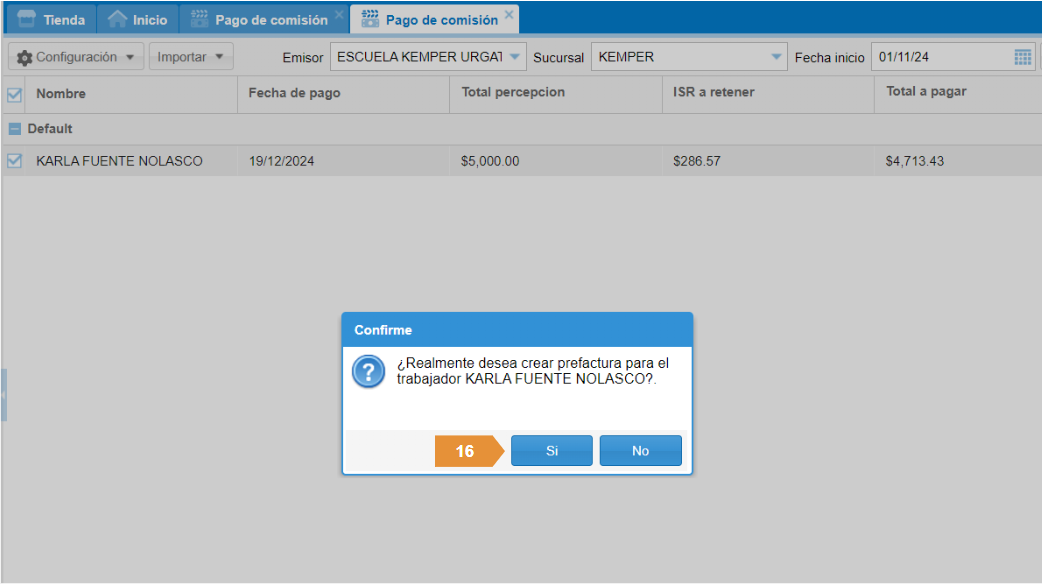Open the Fecha inicio calendar picker

point(1022,57)
